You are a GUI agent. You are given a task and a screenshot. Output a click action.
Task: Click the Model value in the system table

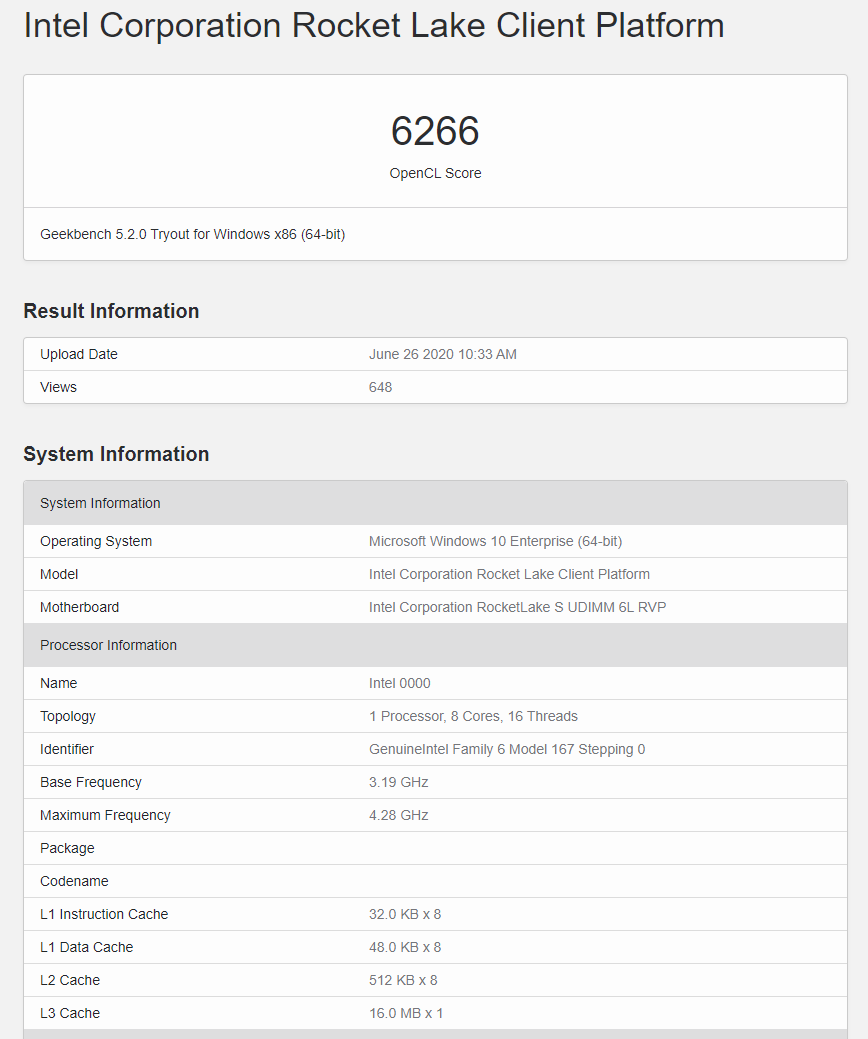pos(509,574)
